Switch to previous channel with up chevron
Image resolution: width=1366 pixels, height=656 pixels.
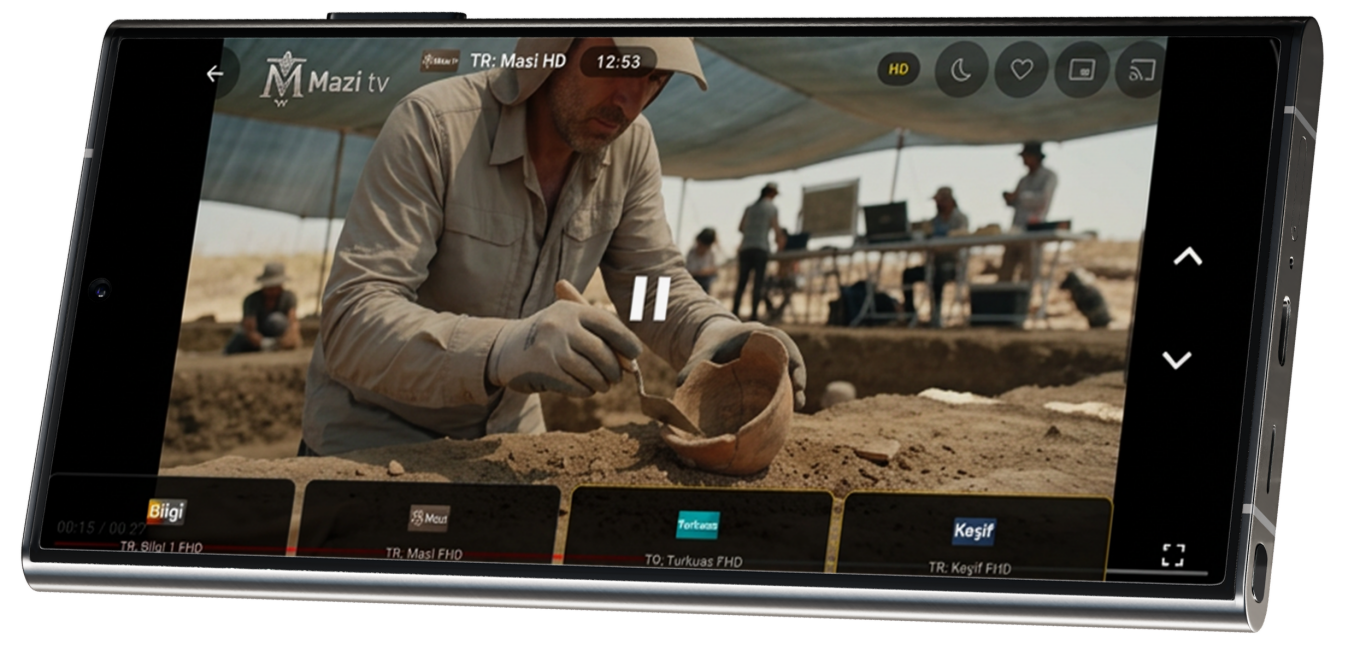(1187, 256)
